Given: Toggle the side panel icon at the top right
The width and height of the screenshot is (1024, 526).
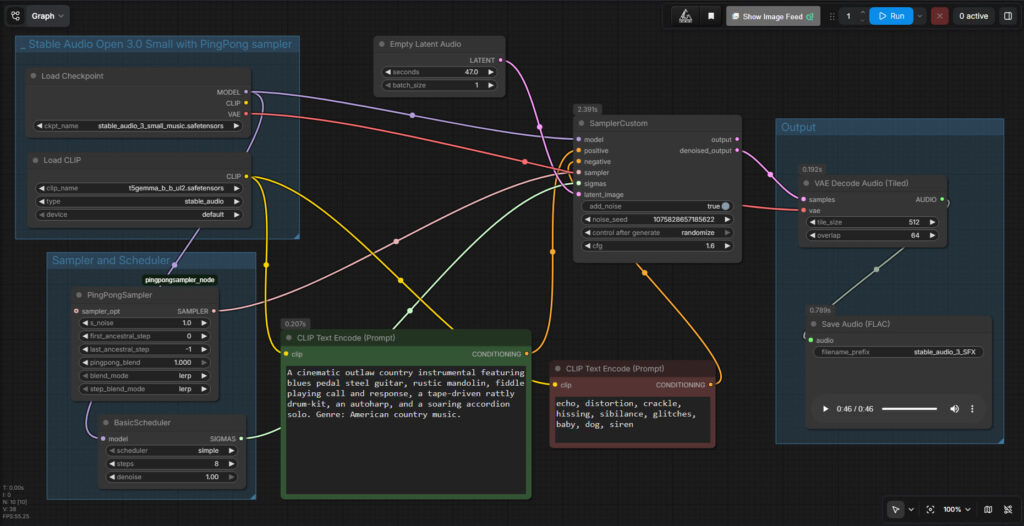Looking at the screenshot, I should pyautogui.click(x=1007, y=16).
